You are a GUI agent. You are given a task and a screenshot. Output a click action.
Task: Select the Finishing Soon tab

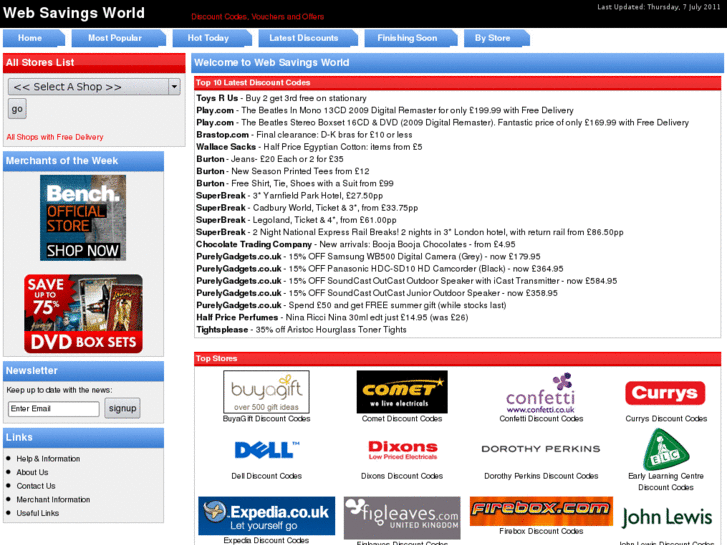410,38
